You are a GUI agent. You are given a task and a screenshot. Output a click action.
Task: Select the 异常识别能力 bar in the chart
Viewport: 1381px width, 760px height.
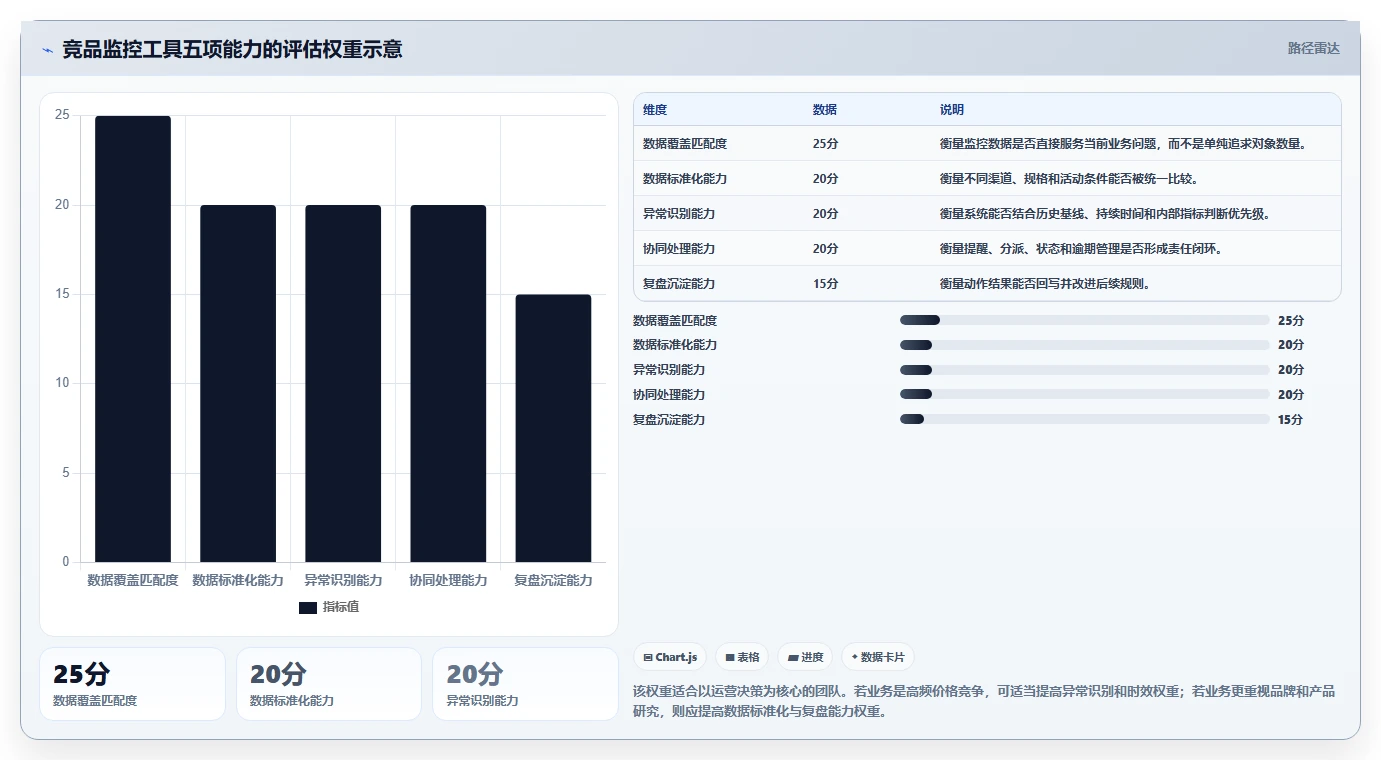coord(343,384)
